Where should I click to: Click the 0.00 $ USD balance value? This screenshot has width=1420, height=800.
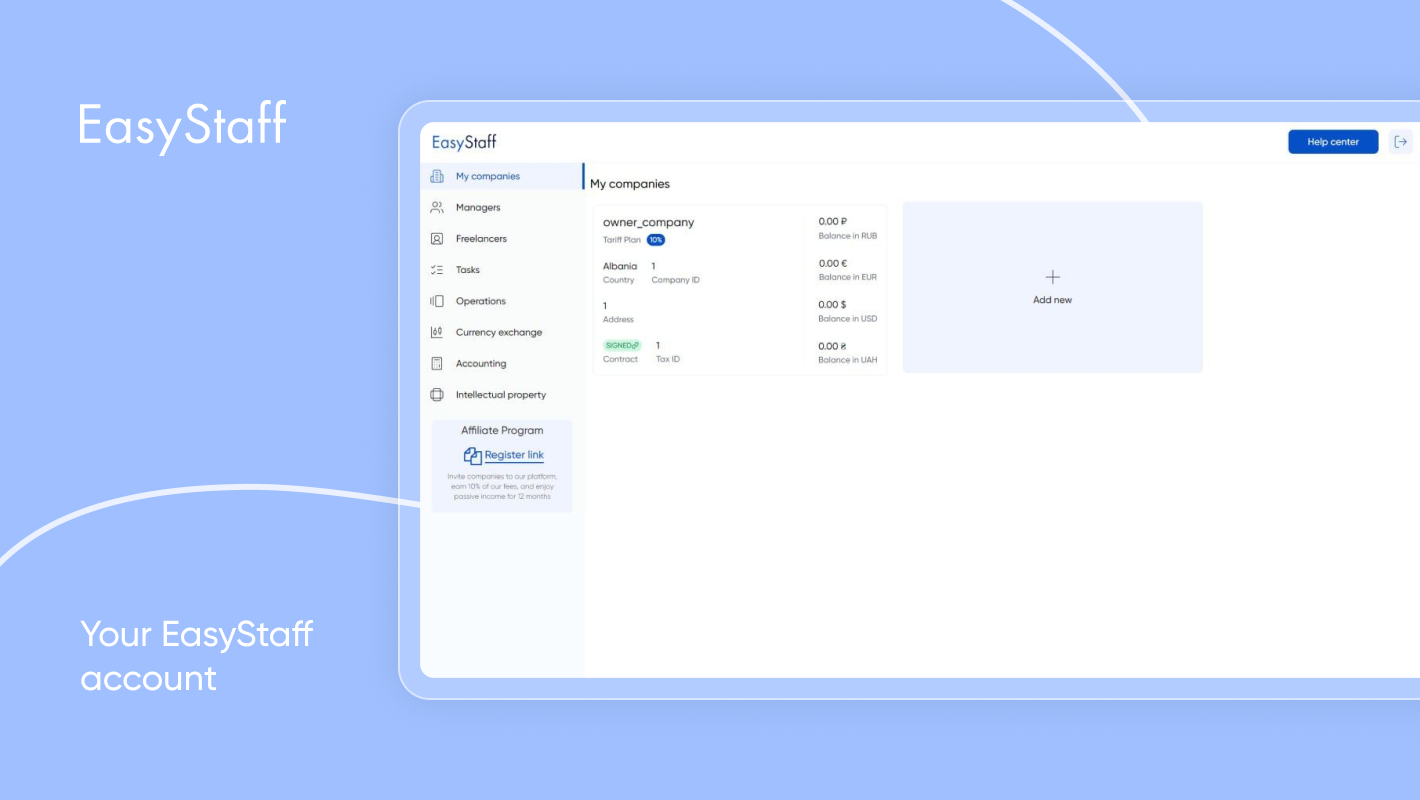833,304
